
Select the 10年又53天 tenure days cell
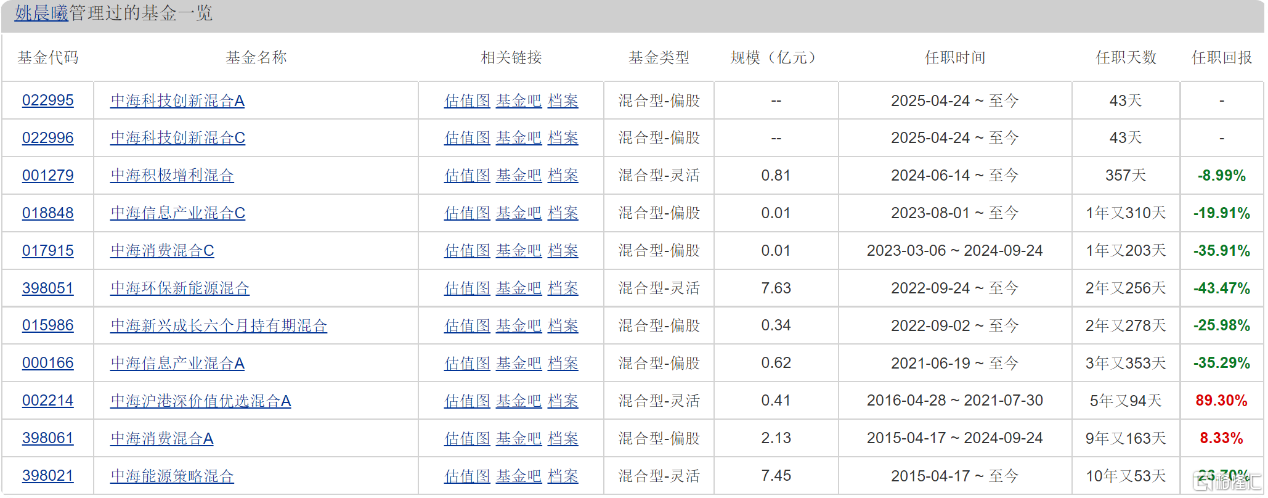[x=1126, y=477]
